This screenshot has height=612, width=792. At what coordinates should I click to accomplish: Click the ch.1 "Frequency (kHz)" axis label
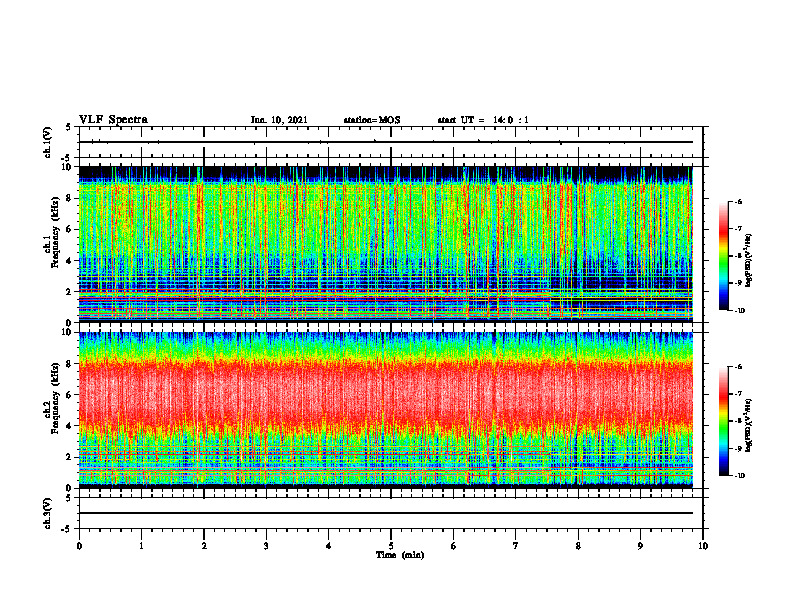55,232
